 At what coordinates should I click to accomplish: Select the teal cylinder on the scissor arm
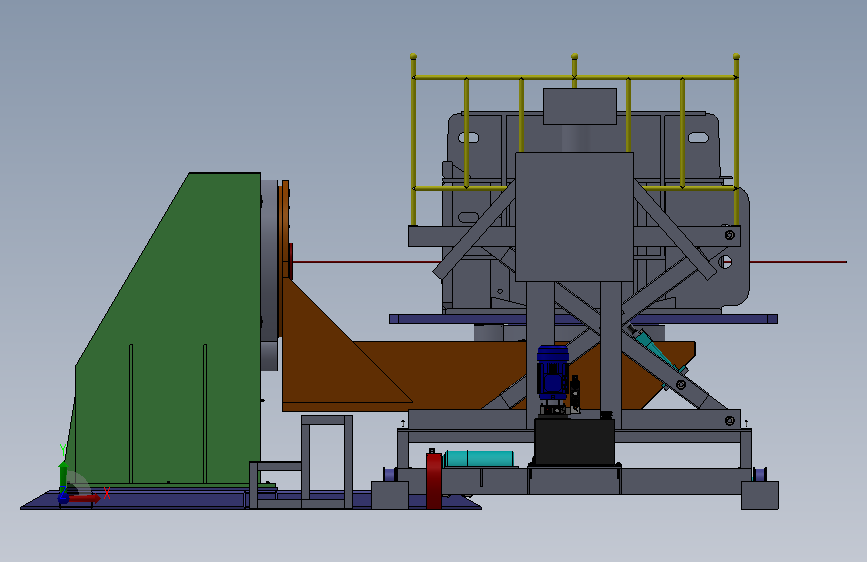click(x=658, y=350)
